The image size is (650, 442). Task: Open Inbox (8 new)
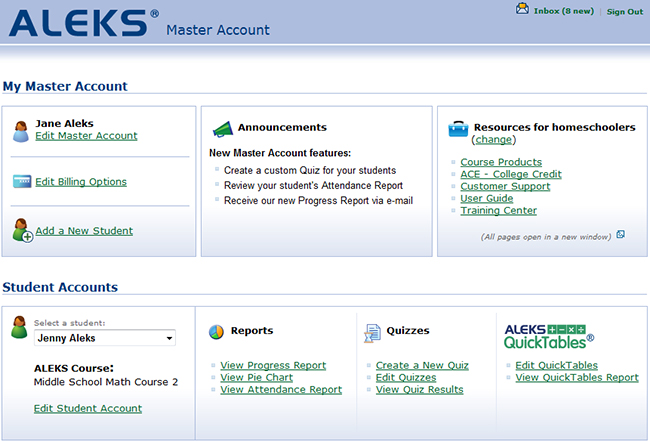tap(563, 11)
